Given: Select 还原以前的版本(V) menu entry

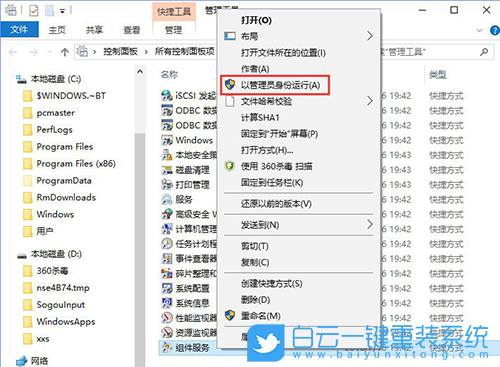Looking at the screenshot, I should point(276,204).
